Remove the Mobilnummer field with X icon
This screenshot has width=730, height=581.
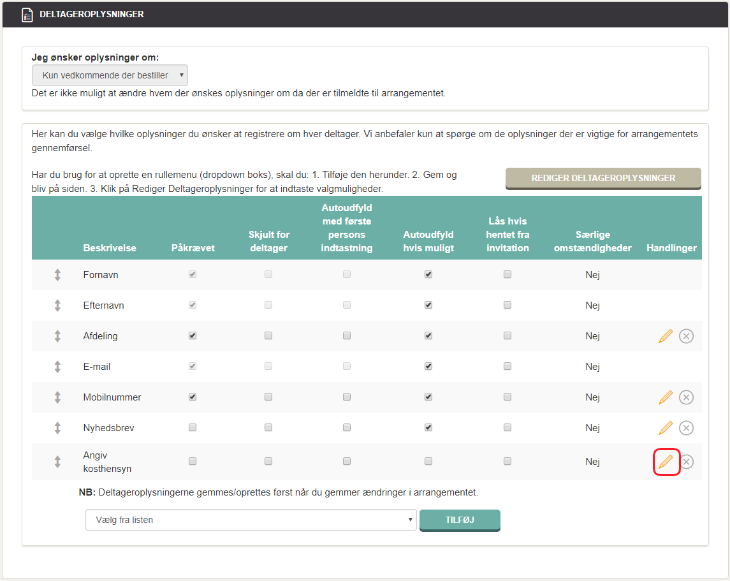point(686,397)
